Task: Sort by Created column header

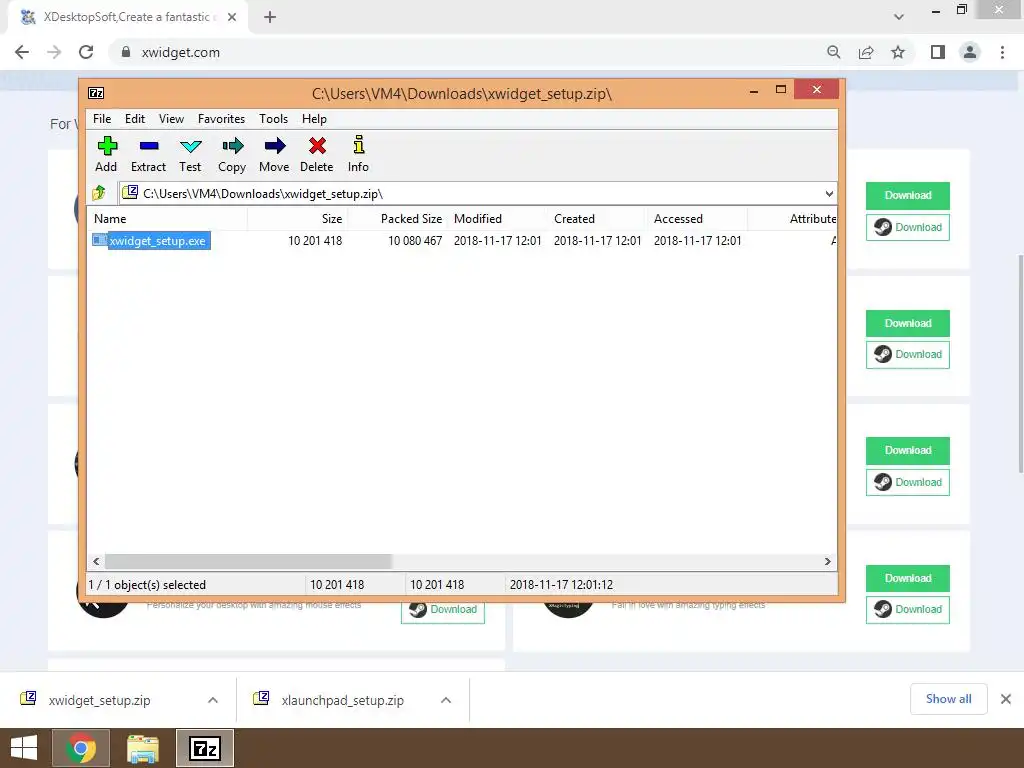Action: (x=598, y=219)
